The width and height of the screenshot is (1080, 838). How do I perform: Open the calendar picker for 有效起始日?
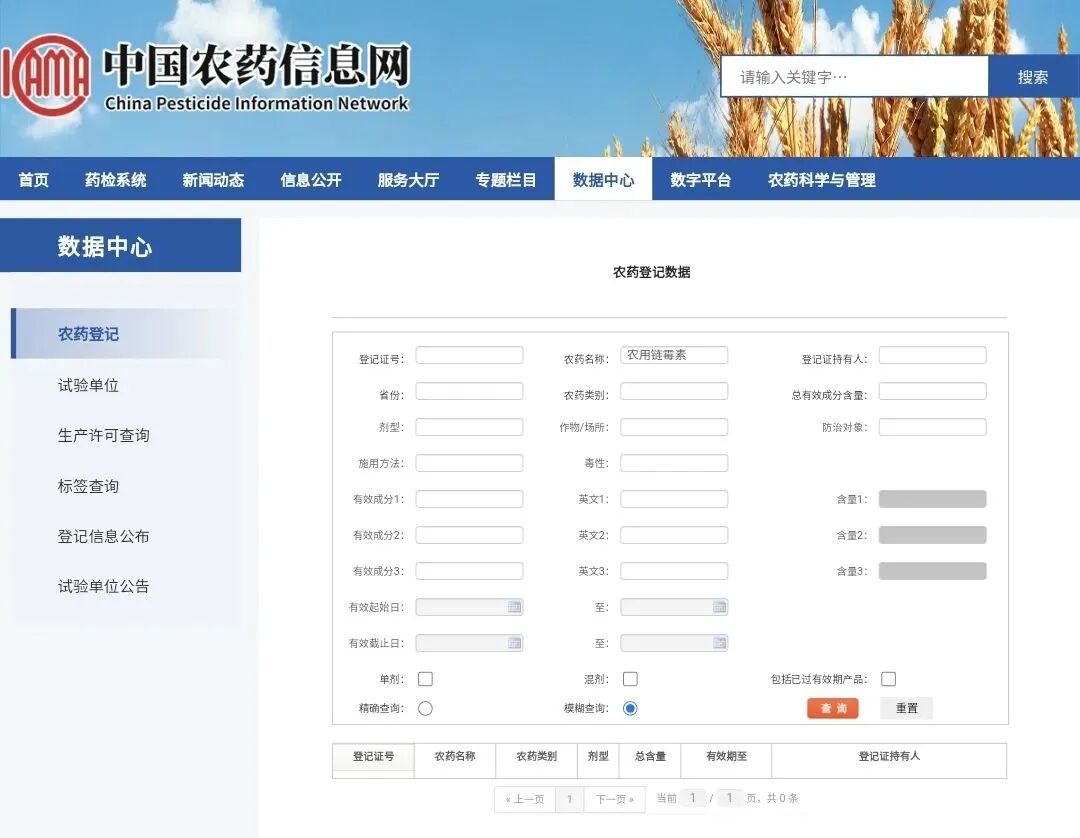(x=514, y=606)
